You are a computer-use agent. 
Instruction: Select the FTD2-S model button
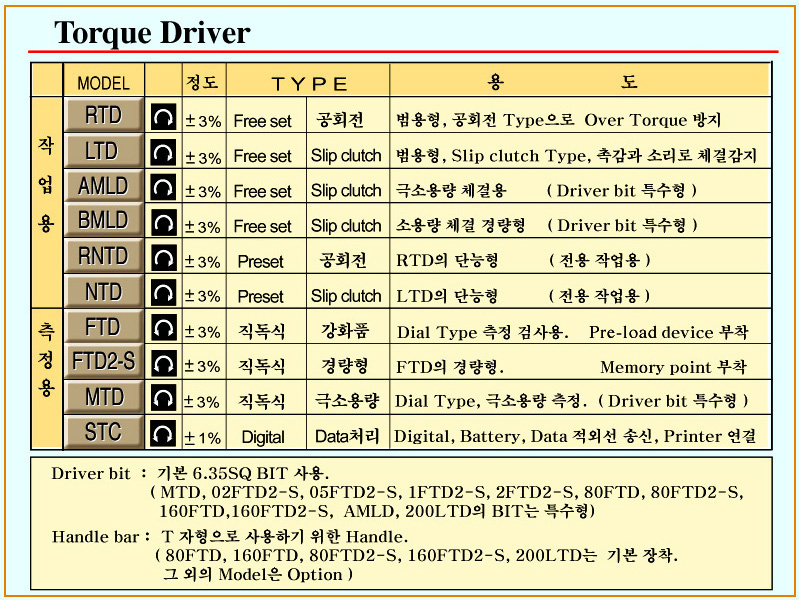pyautogui.click(x=103, y=361)
